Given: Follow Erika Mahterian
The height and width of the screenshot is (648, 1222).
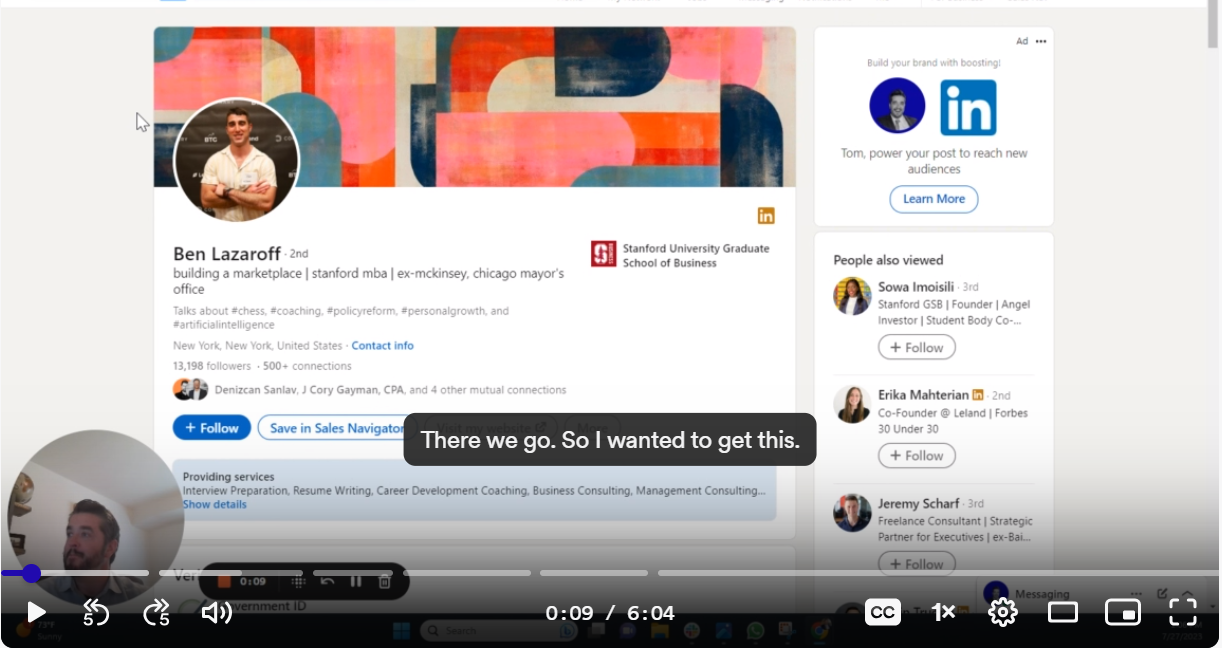Looking at the screenshot, I should pyautogui.click(x=917, y=456).
